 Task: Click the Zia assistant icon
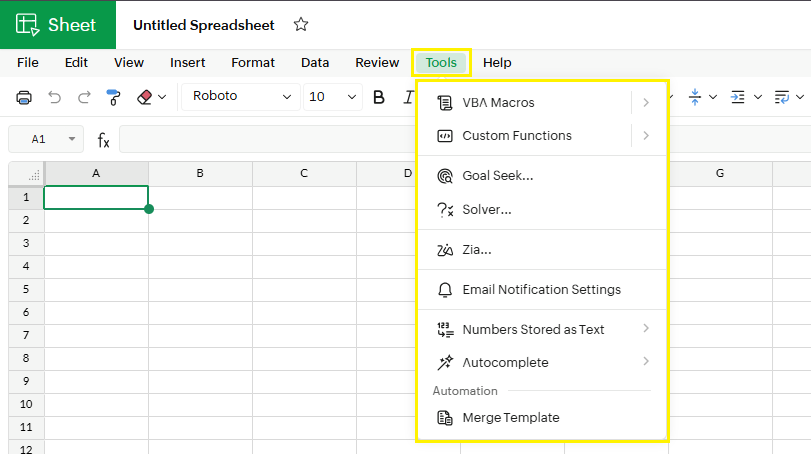coord(445,250)
